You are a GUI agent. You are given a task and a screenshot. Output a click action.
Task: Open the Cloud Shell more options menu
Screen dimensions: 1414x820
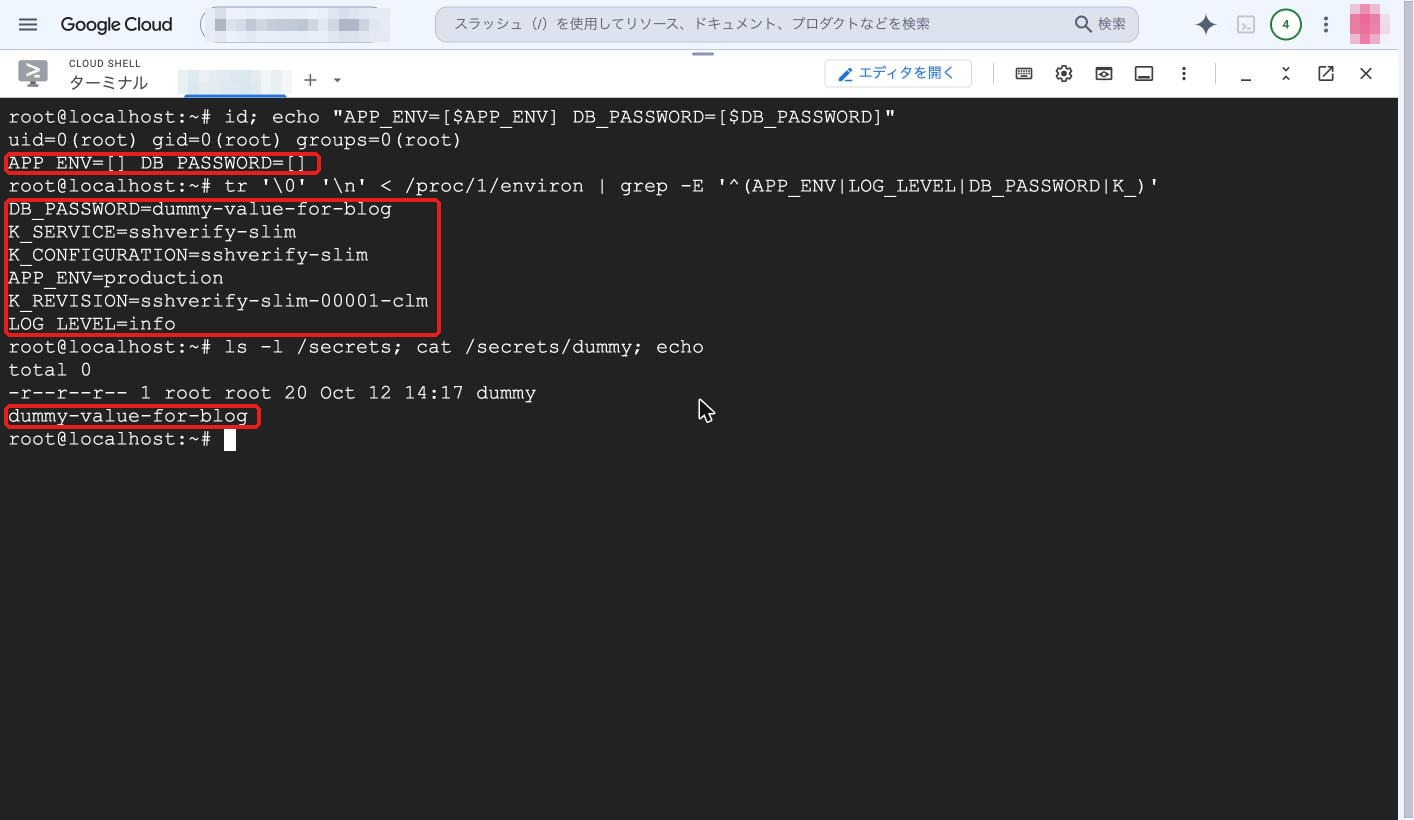(x=1184, y=73)
